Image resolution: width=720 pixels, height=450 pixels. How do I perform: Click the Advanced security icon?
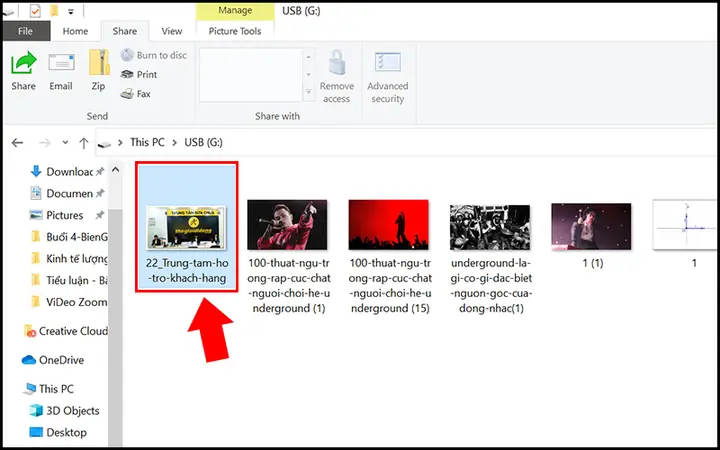point(388,62)
